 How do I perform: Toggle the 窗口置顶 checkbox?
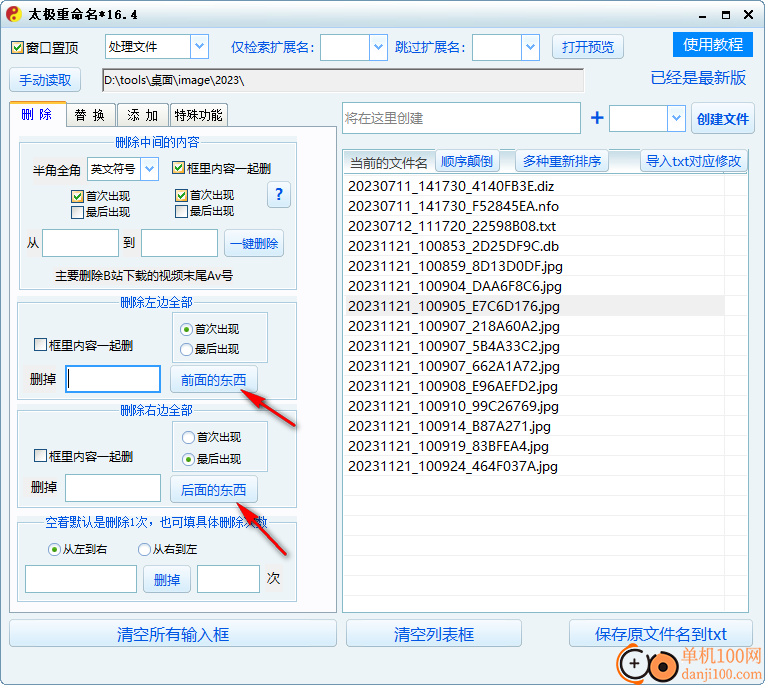(x=17, y=48)
